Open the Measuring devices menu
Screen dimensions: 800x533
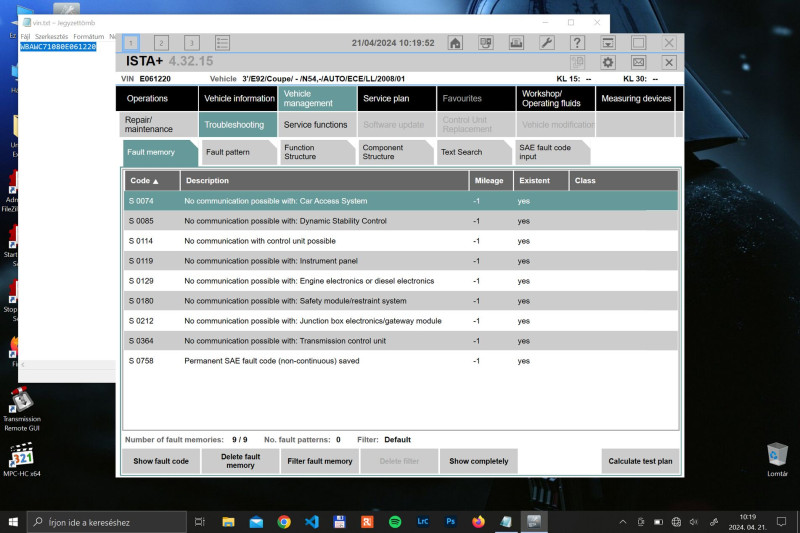tap(635, 98)
